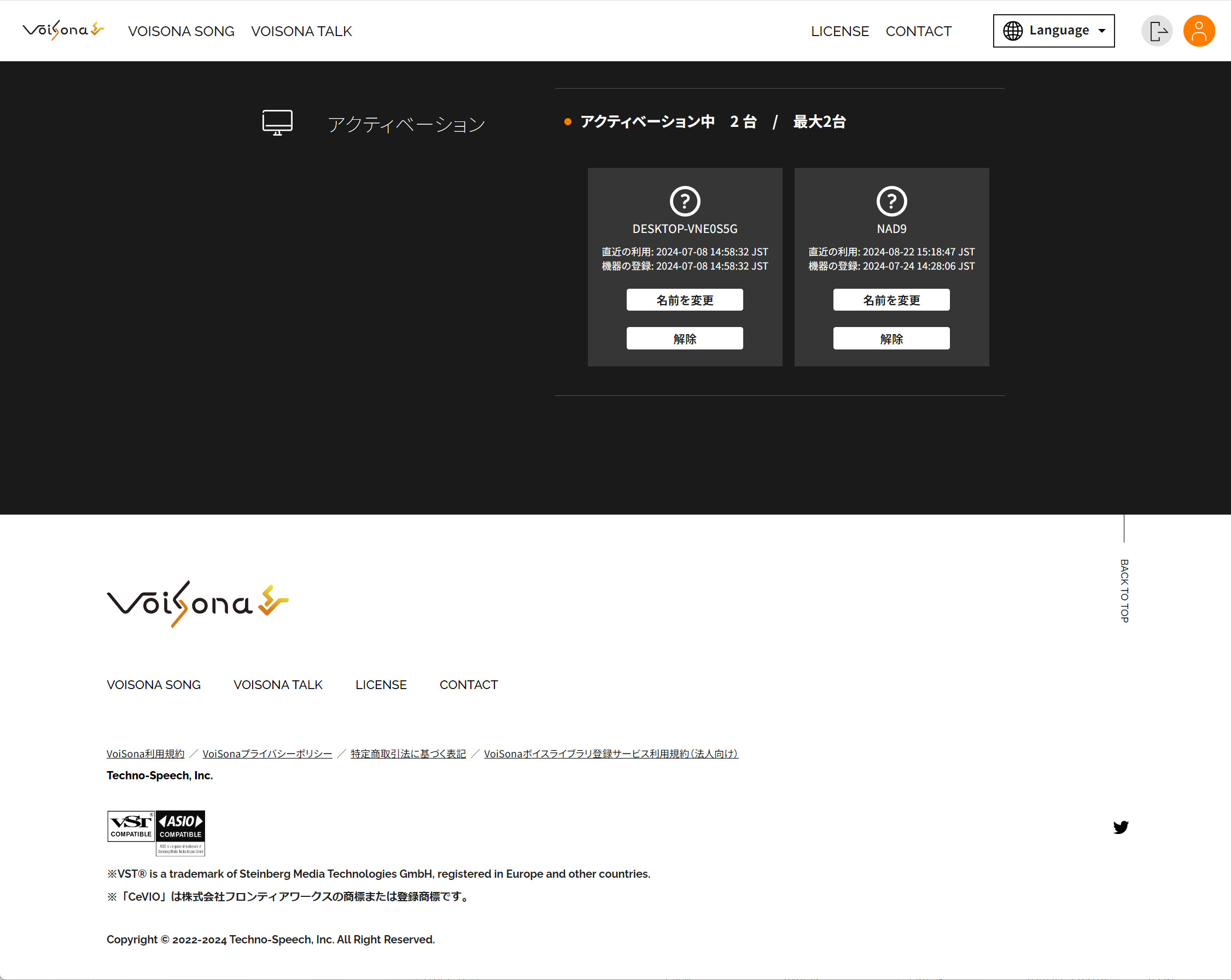
Task: Click the globe icon in Language button
Action: click(1013, 31)
